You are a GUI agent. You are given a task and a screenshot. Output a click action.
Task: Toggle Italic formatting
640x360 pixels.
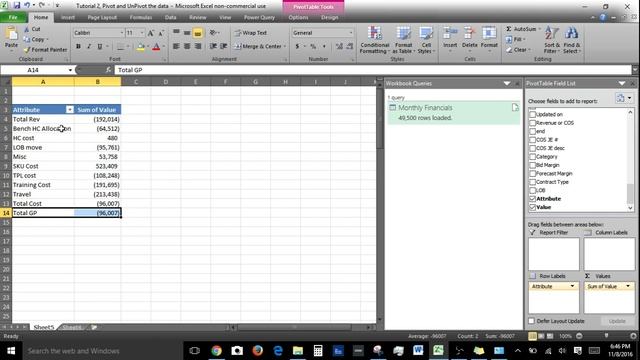coord(89,47)
